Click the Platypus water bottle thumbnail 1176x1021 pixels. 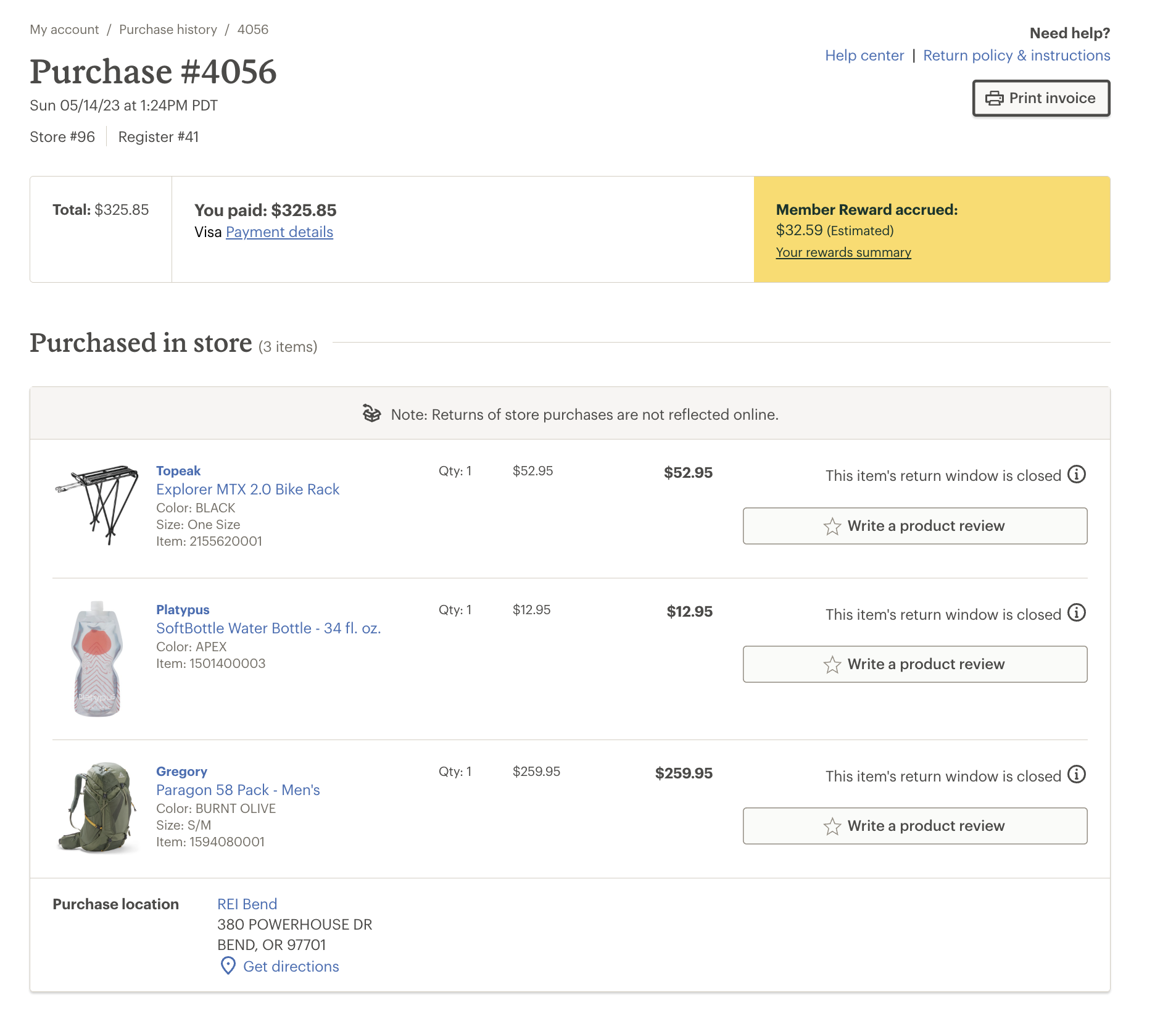[x=97, y=659]
